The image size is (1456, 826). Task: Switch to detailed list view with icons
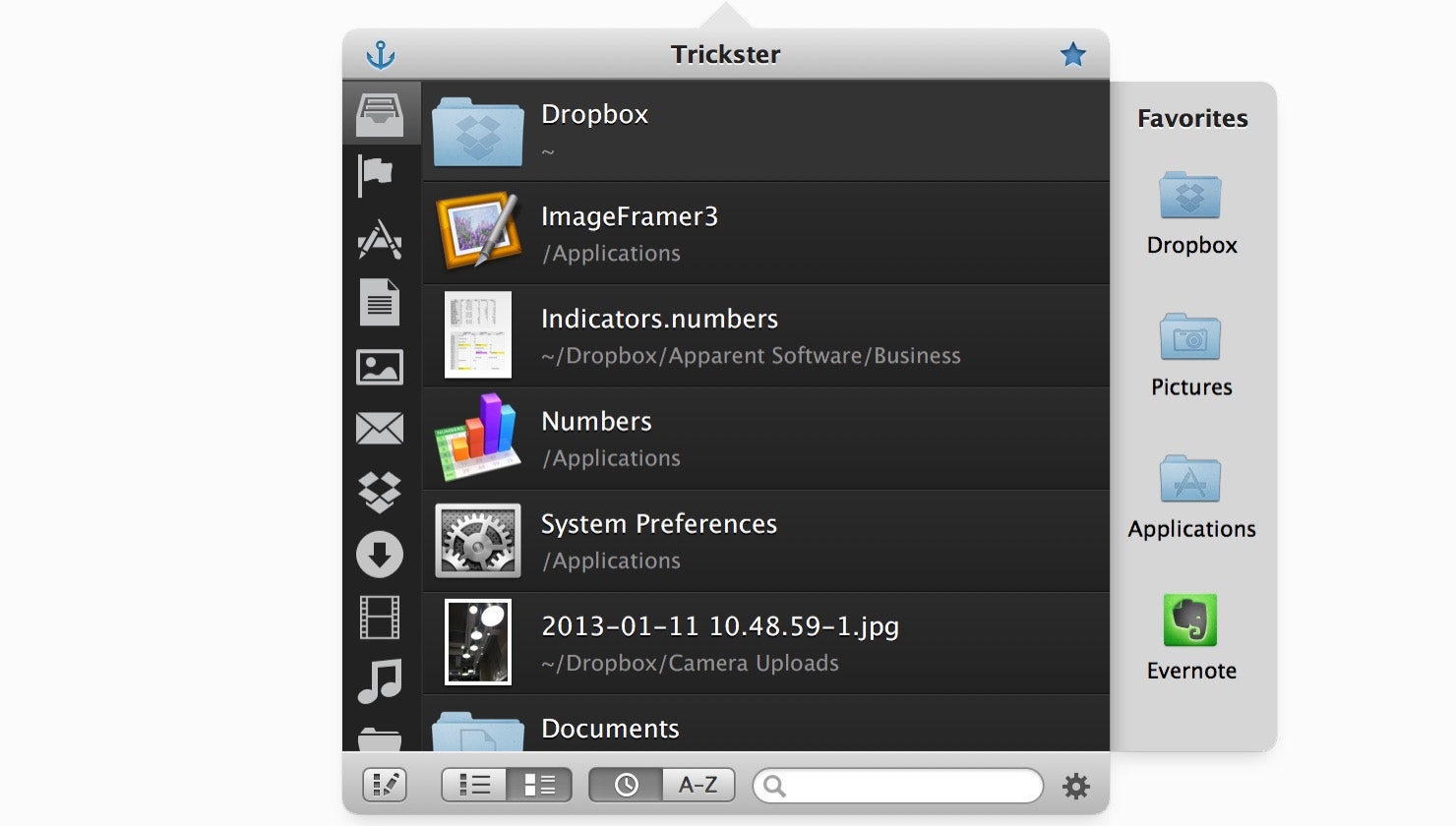(x=538, y=785)
